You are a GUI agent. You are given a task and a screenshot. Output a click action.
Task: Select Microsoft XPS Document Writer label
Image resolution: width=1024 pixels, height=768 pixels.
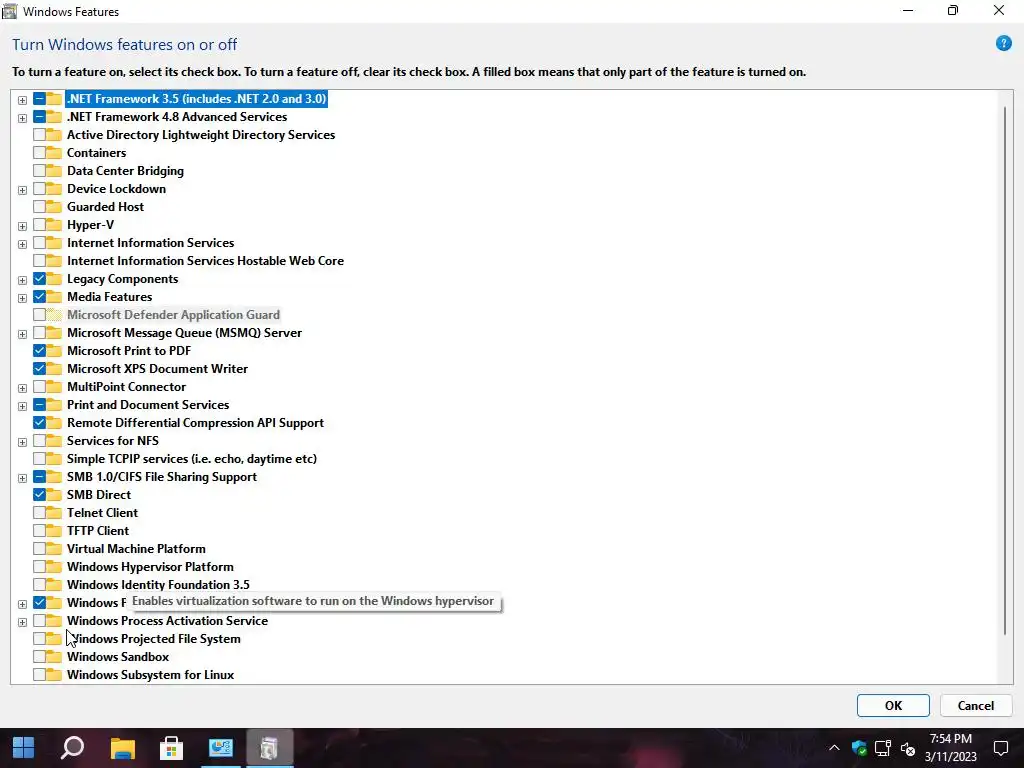(157, 369)
